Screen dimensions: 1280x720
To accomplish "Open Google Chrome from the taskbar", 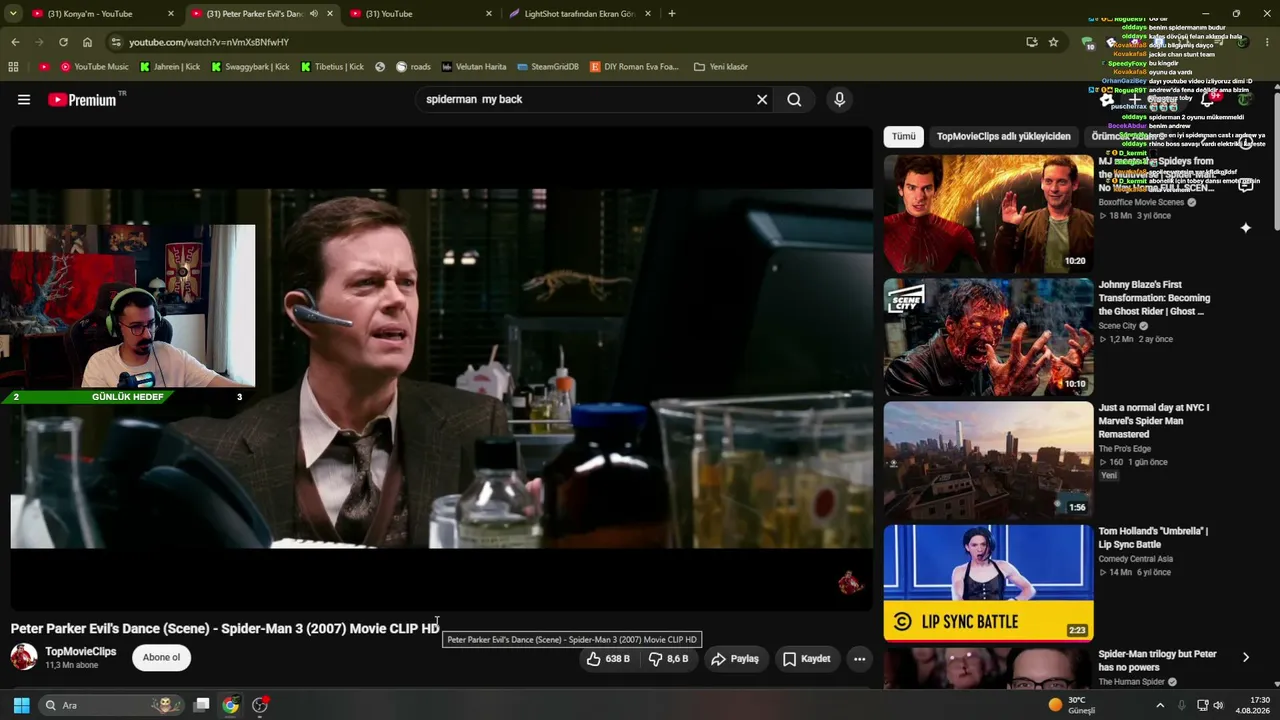I will (x=230, y=705).
